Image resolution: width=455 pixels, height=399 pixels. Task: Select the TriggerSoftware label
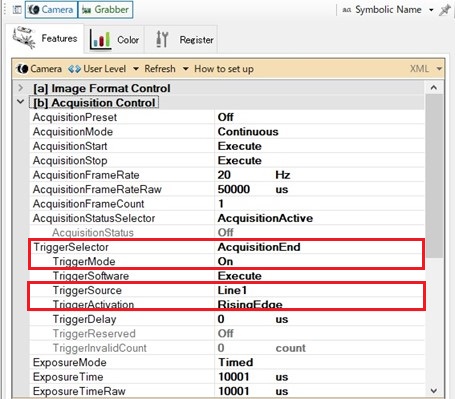pos(91,276)
